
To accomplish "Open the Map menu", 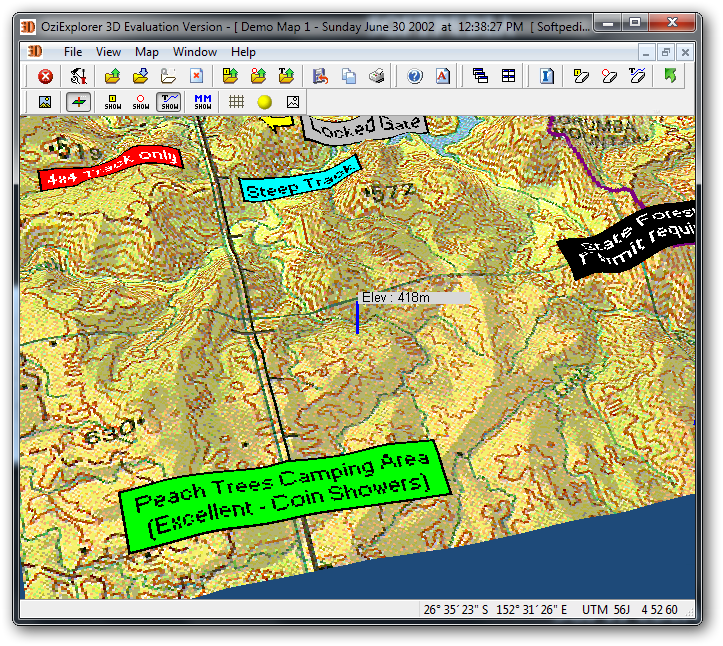I will [x=147, y=52].
